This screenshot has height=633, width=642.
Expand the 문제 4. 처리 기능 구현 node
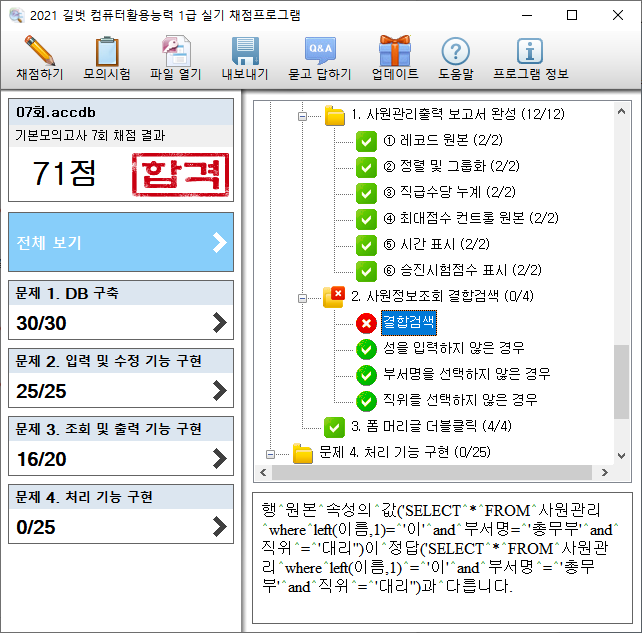269,454
